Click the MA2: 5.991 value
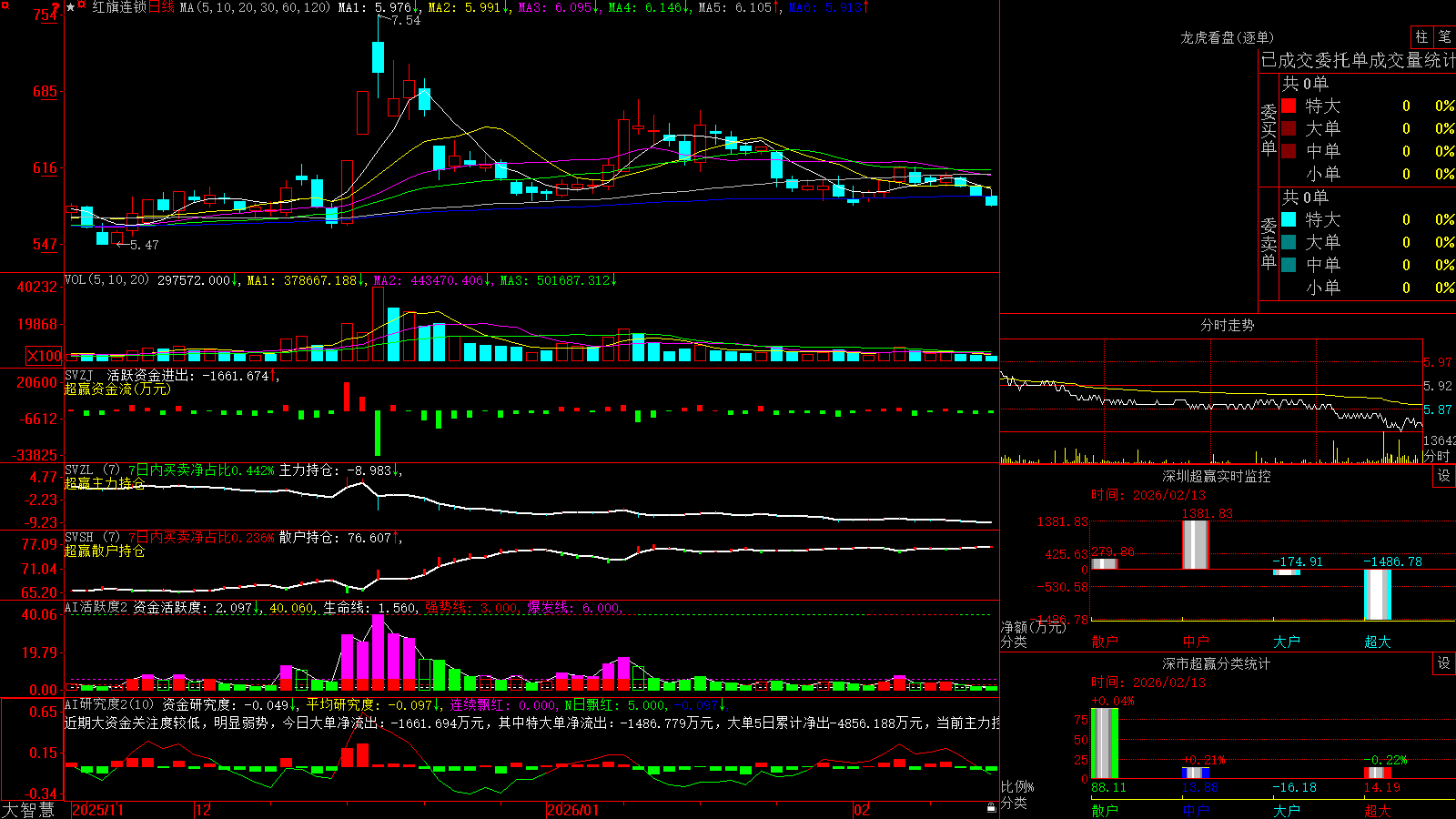 [465, 7]
